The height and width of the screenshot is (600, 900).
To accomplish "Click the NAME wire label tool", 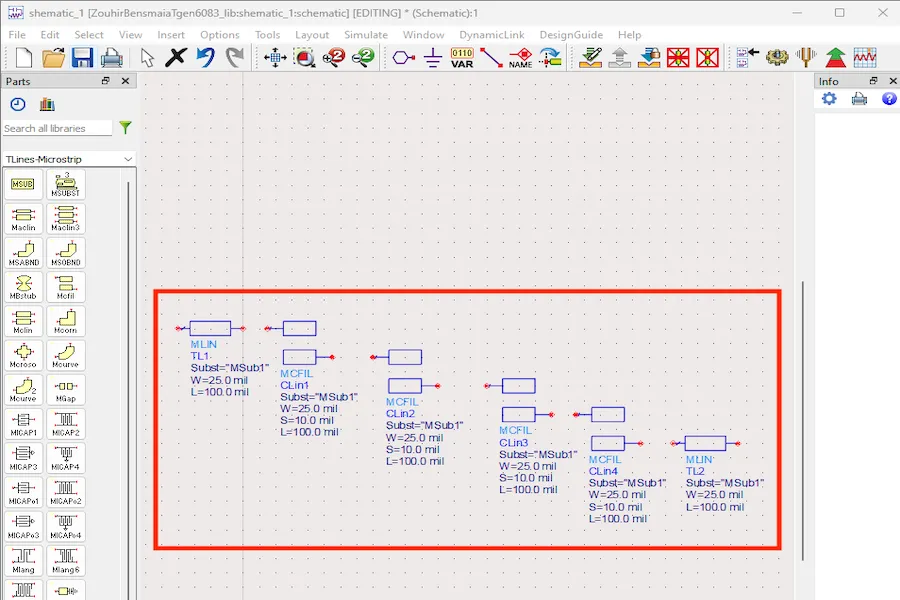I will click(521, 58).
